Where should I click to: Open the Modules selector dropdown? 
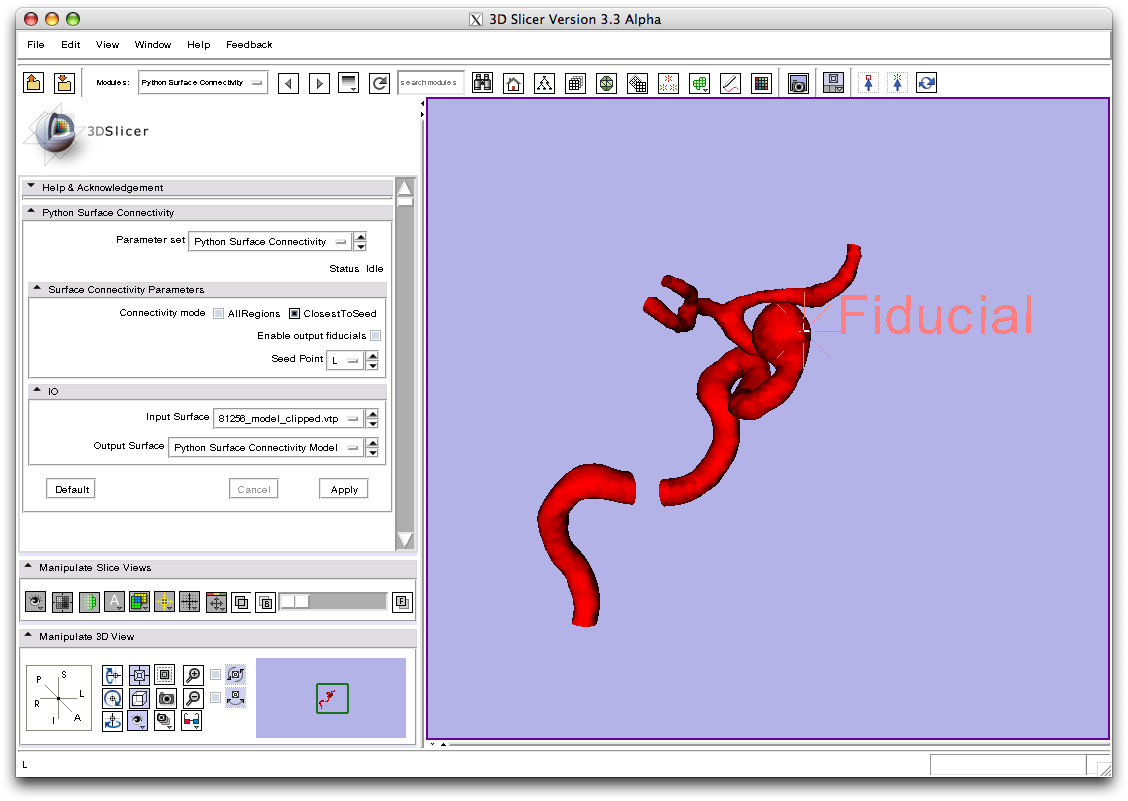click(203, 83)
